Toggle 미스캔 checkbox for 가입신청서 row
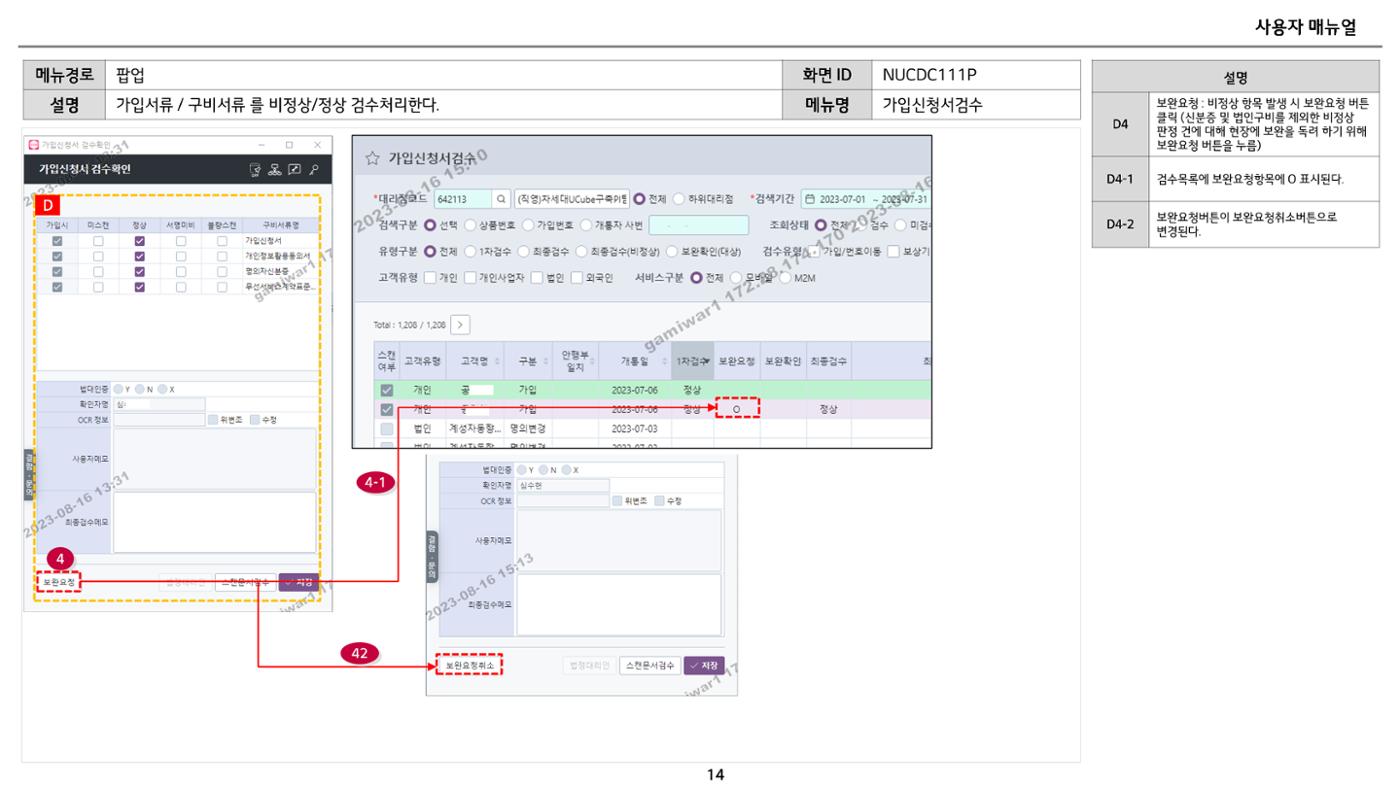Image resolution: width=1400 pixels, height=788 pixels. pos(98,241)
